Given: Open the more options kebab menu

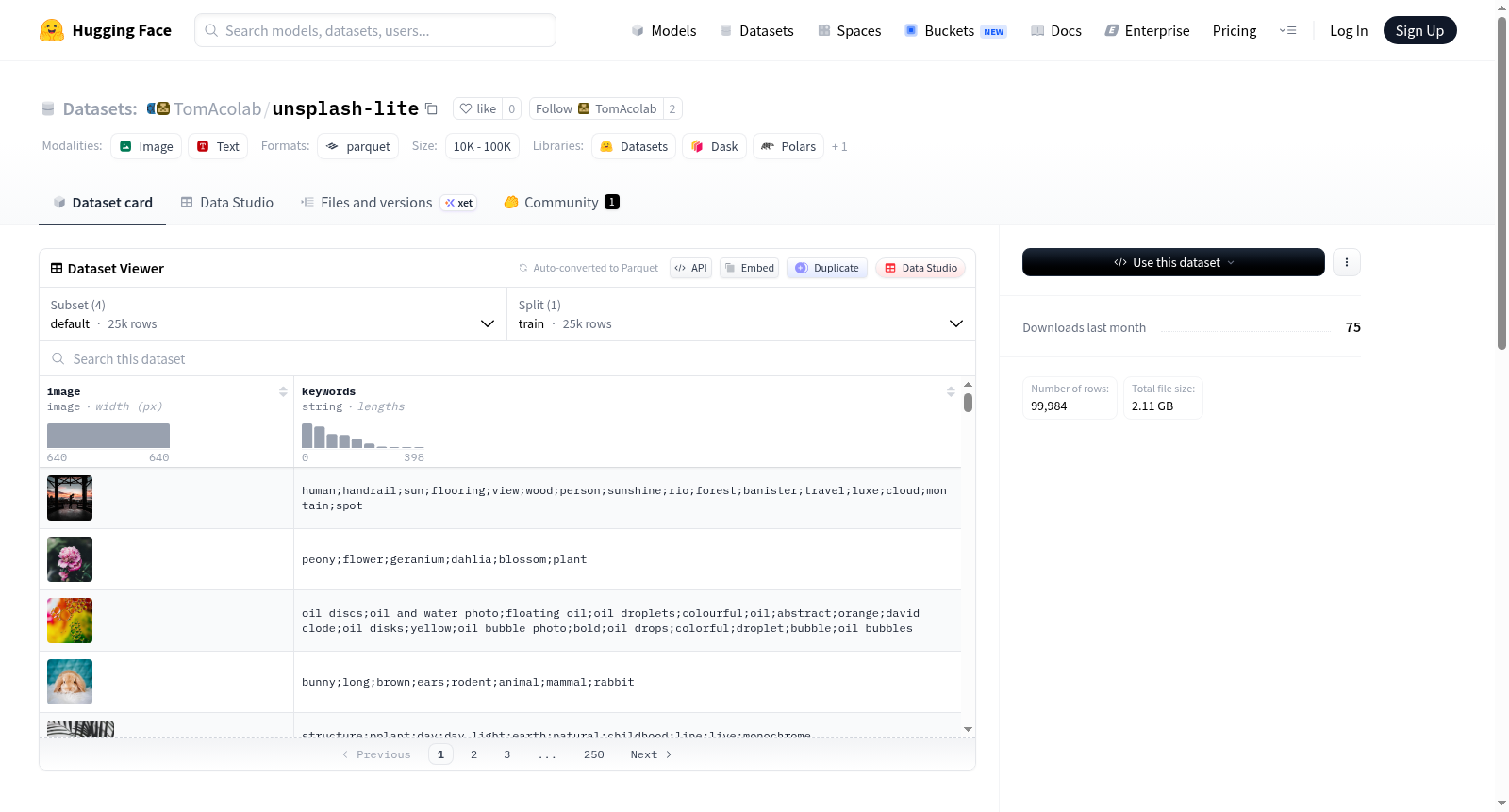Looking at the screenshot, I should click(1347, 262).
